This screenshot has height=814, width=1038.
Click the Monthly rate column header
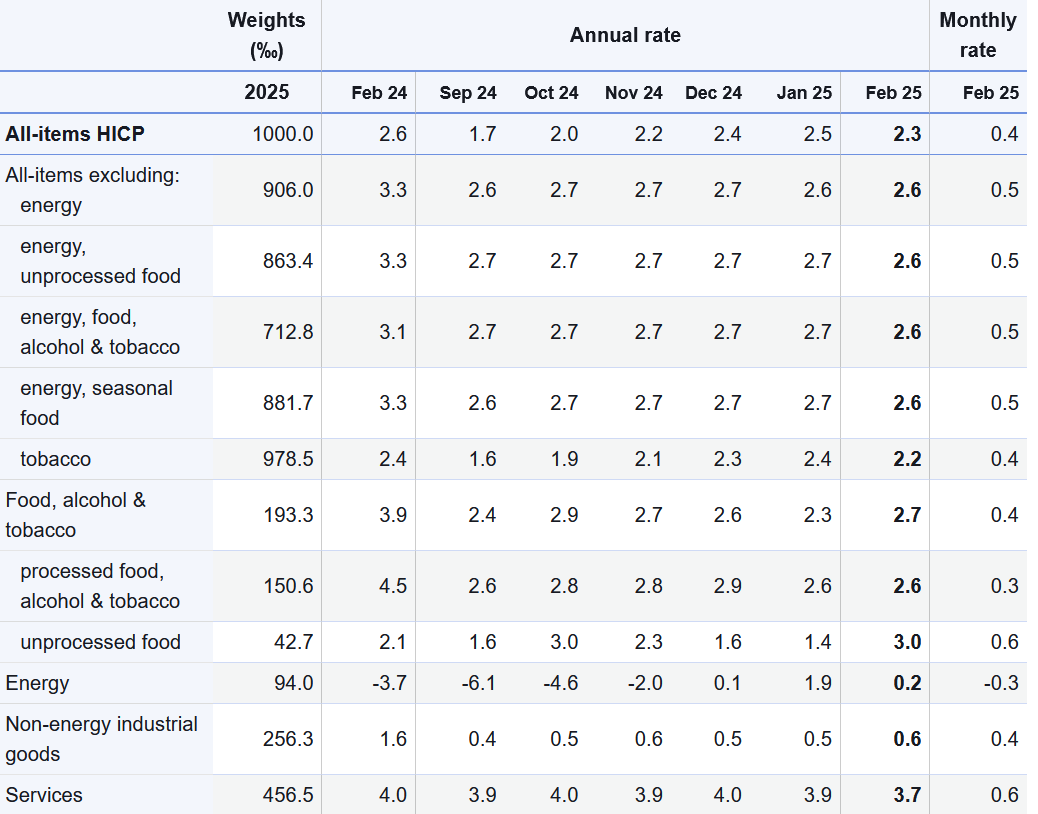point(977,35)
